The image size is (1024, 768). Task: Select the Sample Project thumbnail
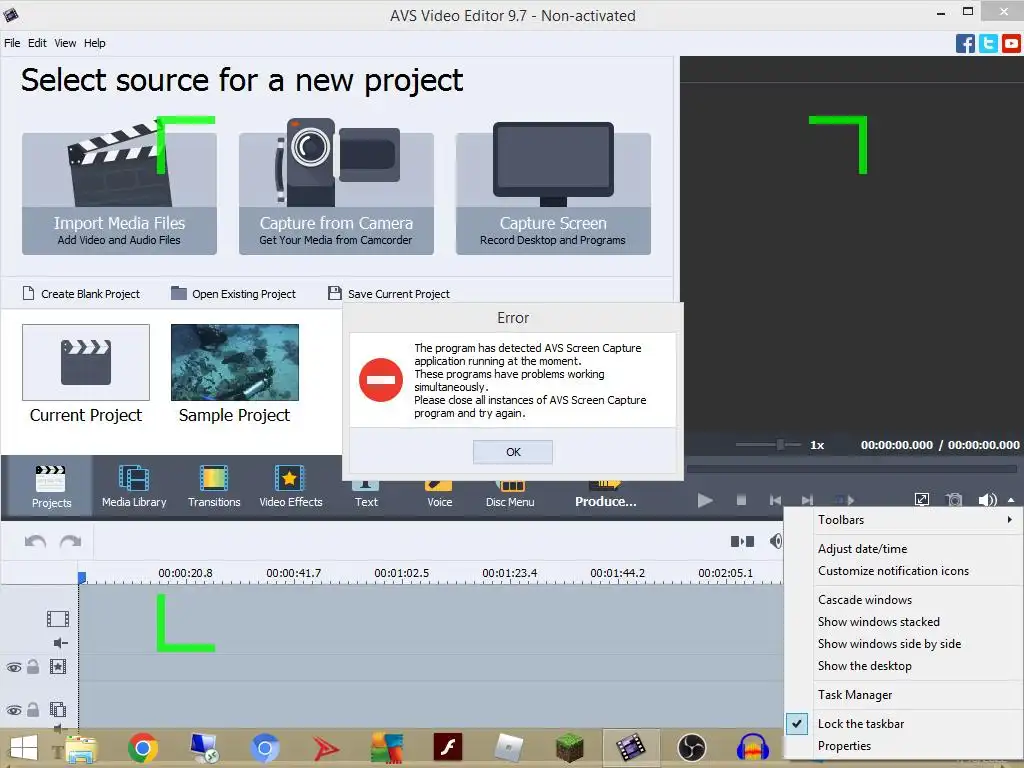point(234,362)
